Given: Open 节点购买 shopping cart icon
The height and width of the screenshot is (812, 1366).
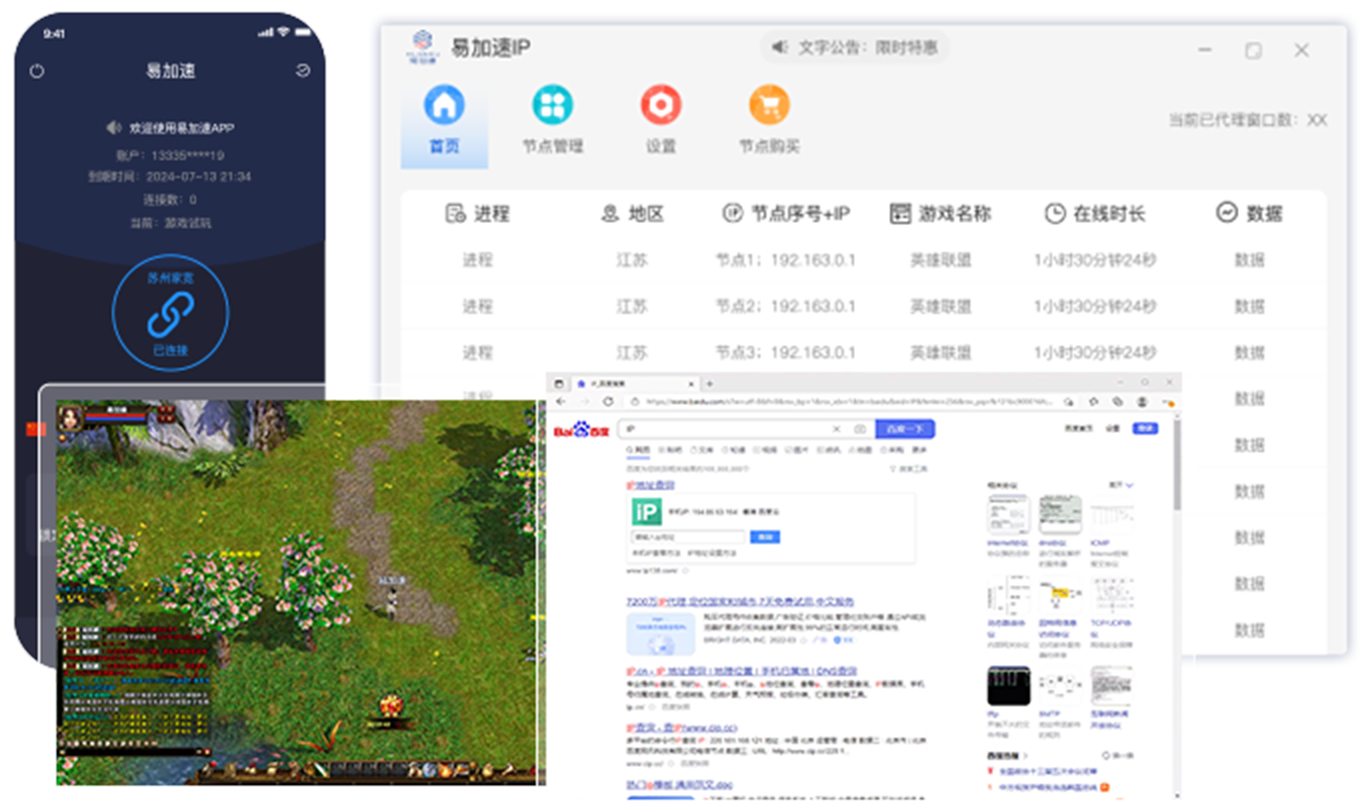Looking at the screenshot, I should coord(769,105).
